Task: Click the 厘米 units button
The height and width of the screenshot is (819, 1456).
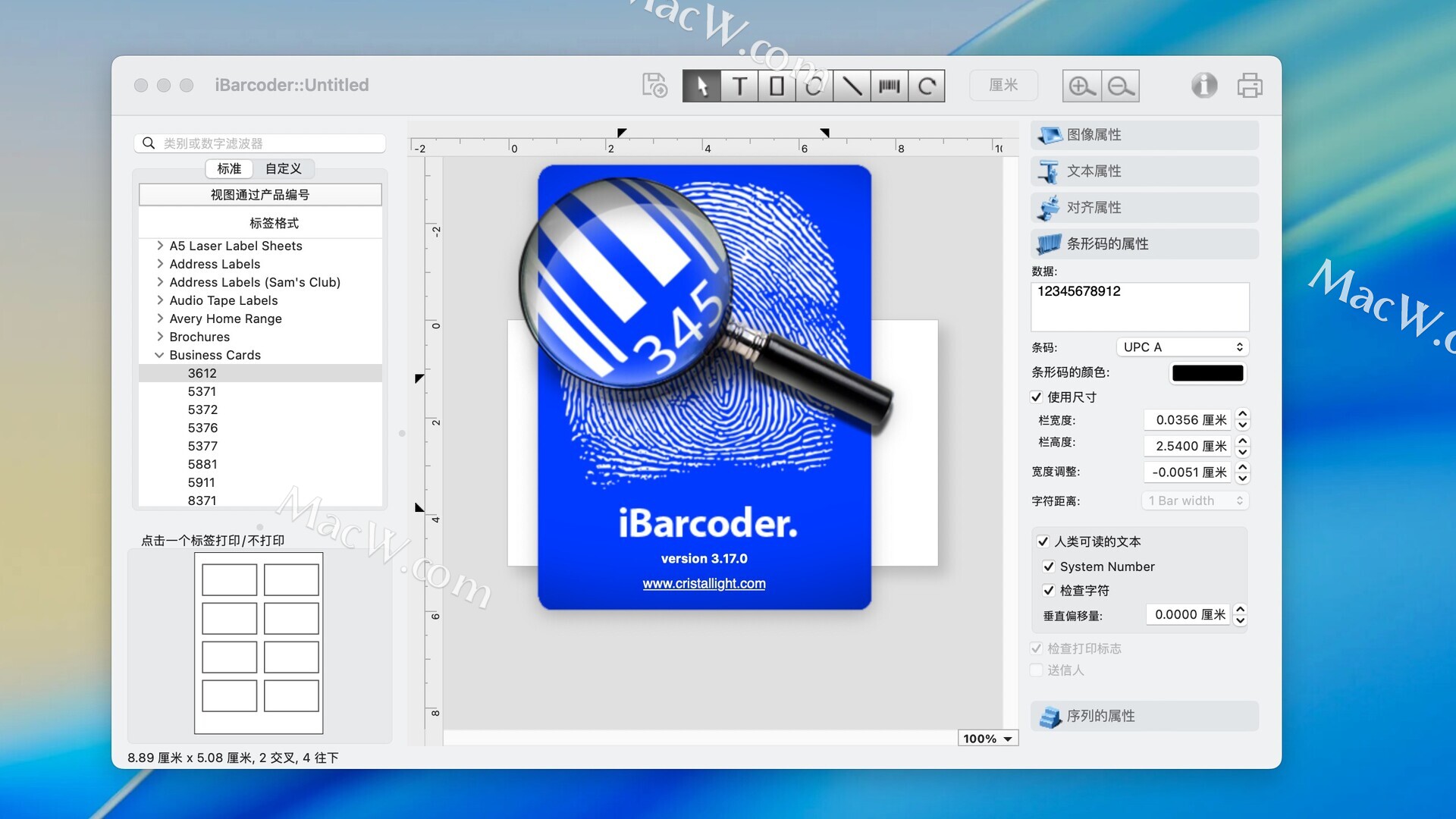Action: pos(1003,85)
